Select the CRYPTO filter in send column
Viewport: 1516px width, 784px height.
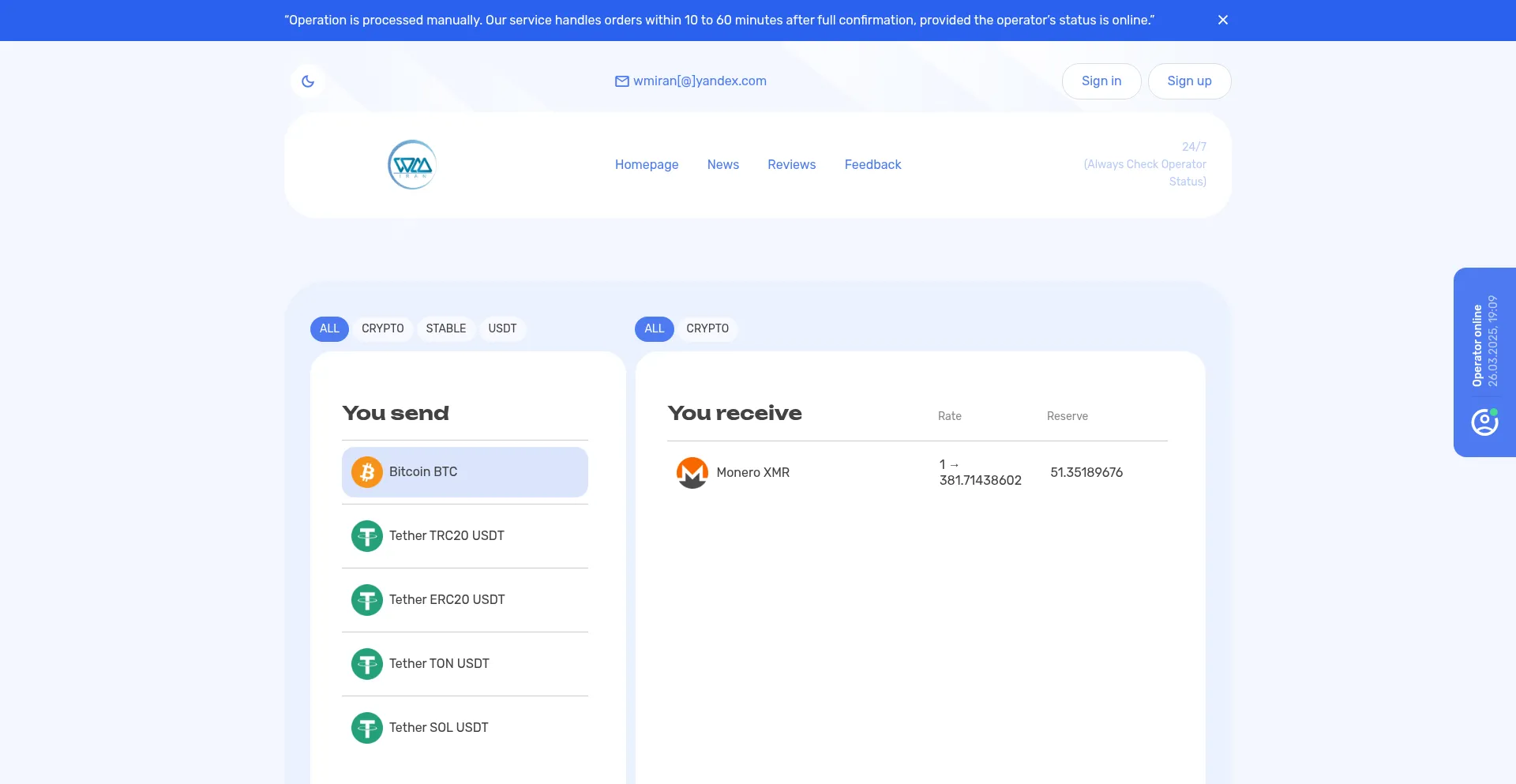point(383,328)
